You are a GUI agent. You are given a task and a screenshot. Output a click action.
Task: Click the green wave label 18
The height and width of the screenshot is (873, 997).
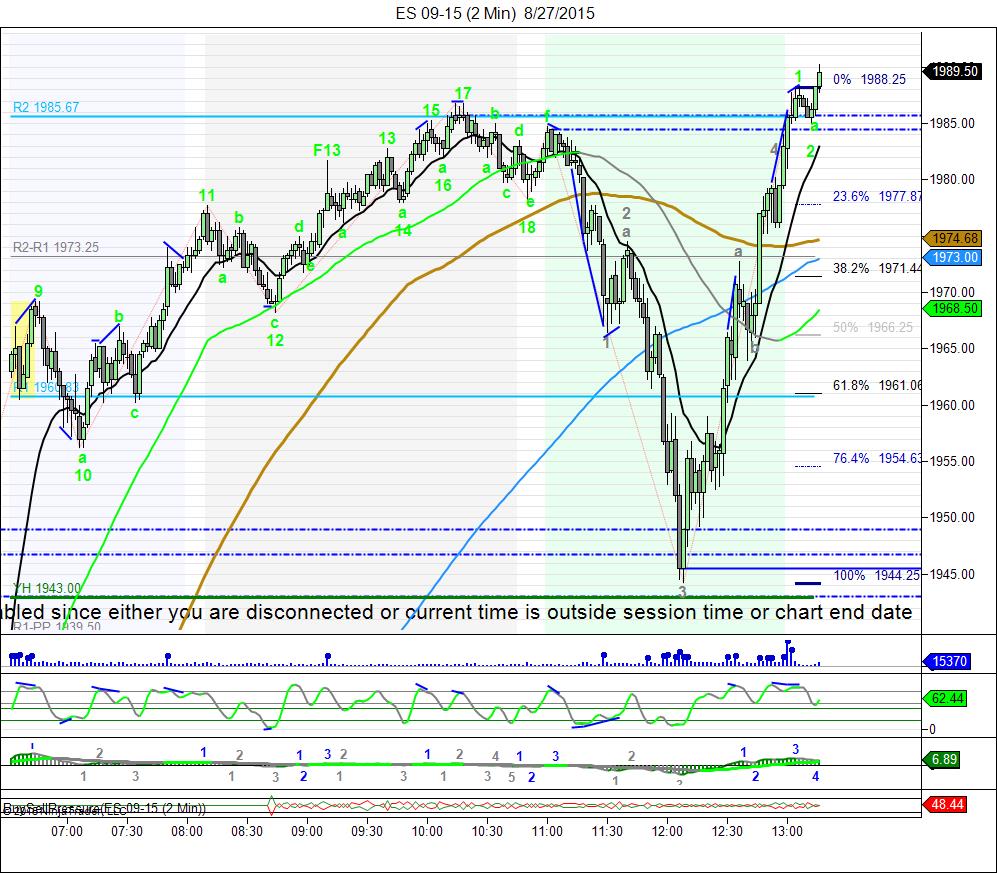pos(526,227)
